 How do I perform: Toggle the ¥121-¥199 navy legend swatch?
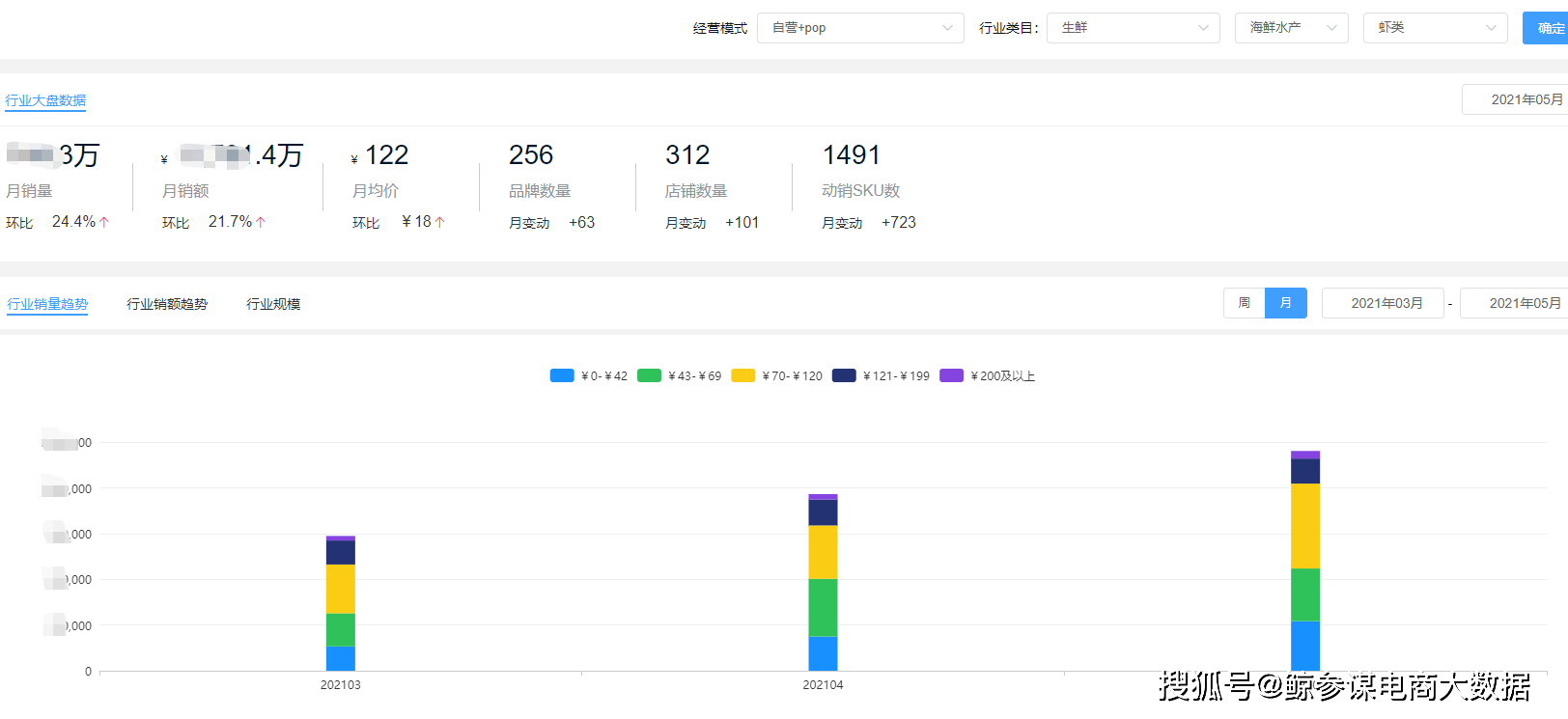844,375
